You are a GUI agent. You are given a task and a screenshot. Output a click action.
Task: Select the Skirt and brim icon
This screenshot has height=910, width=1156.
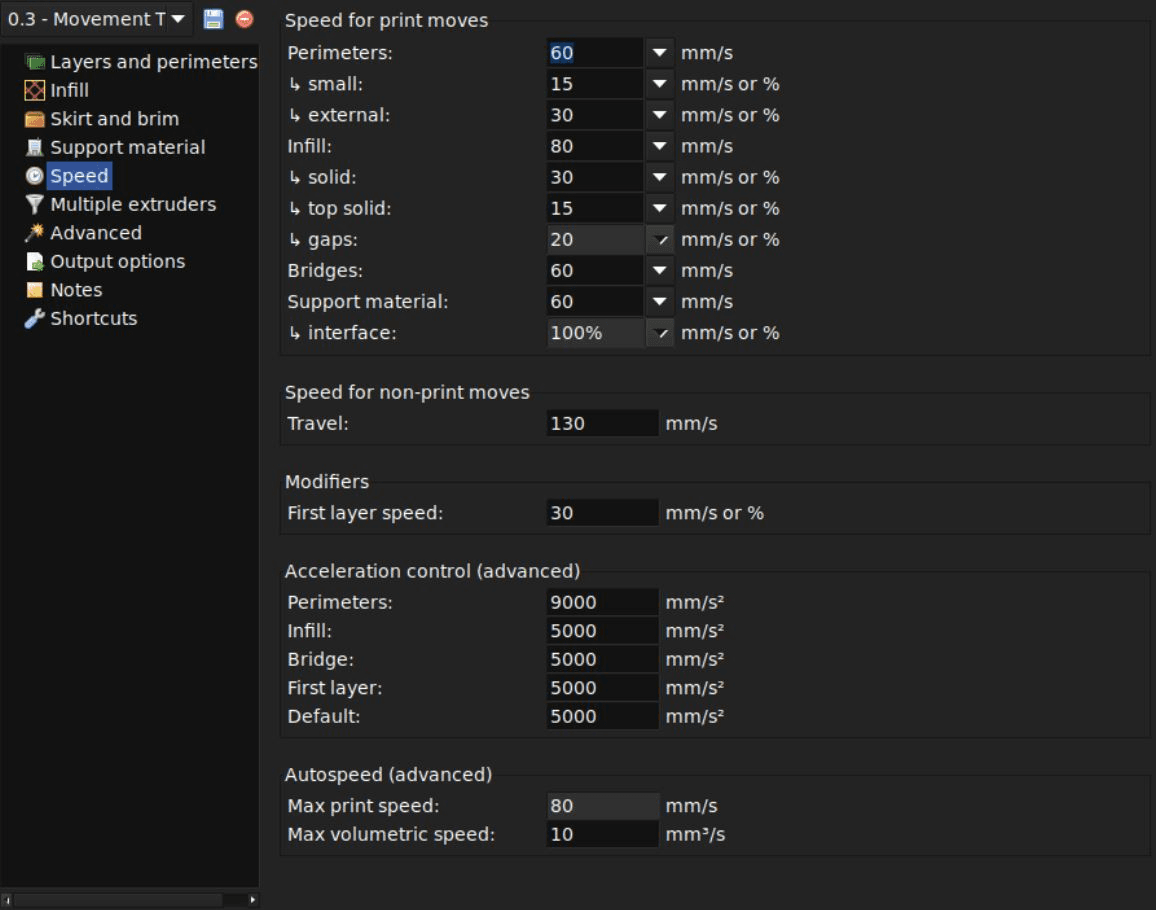[35, 119]
